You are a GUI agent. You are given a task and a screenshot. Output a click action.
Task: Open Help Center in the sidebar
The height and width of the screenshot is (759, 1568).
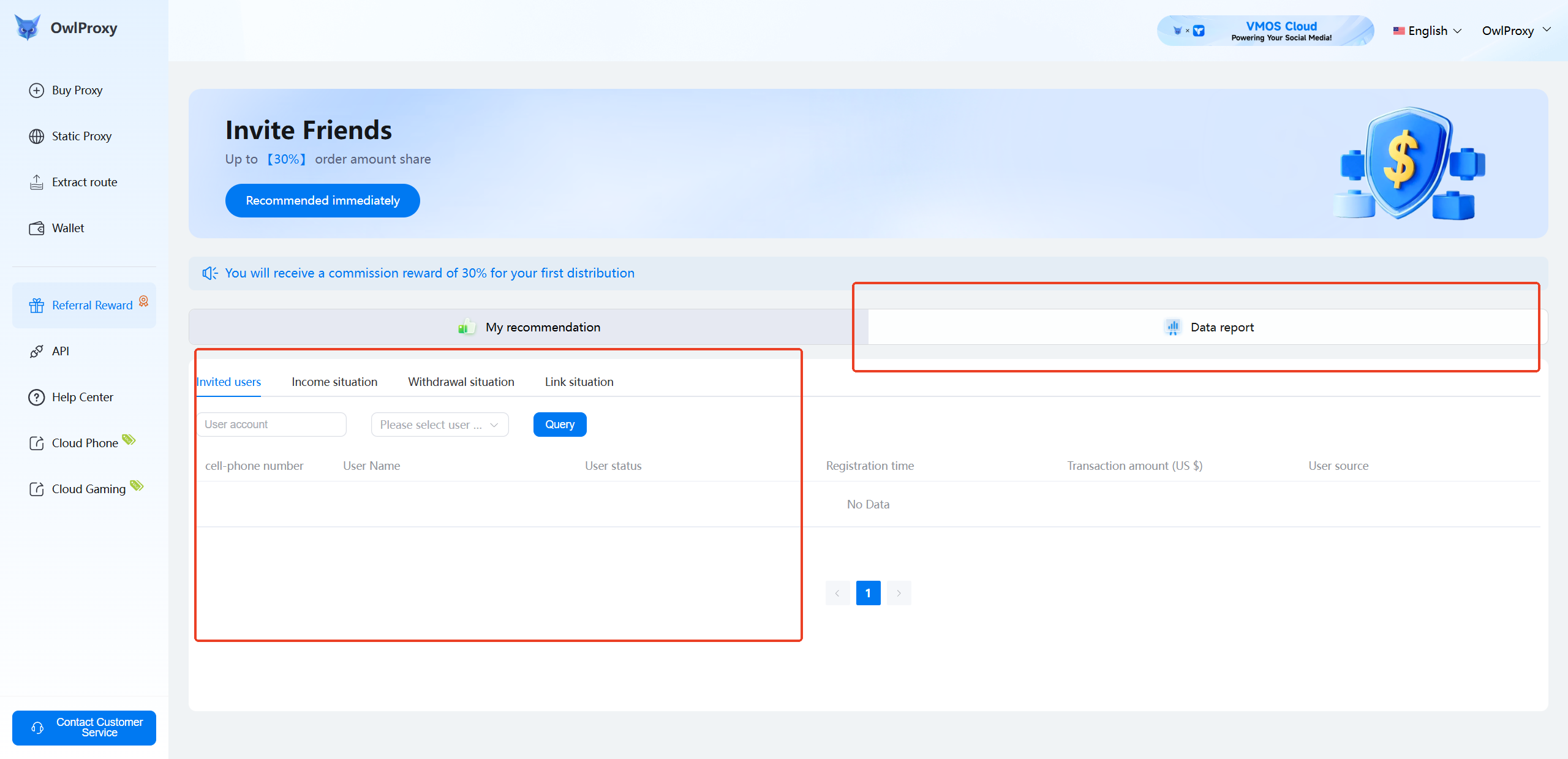(x=83, y=398)
